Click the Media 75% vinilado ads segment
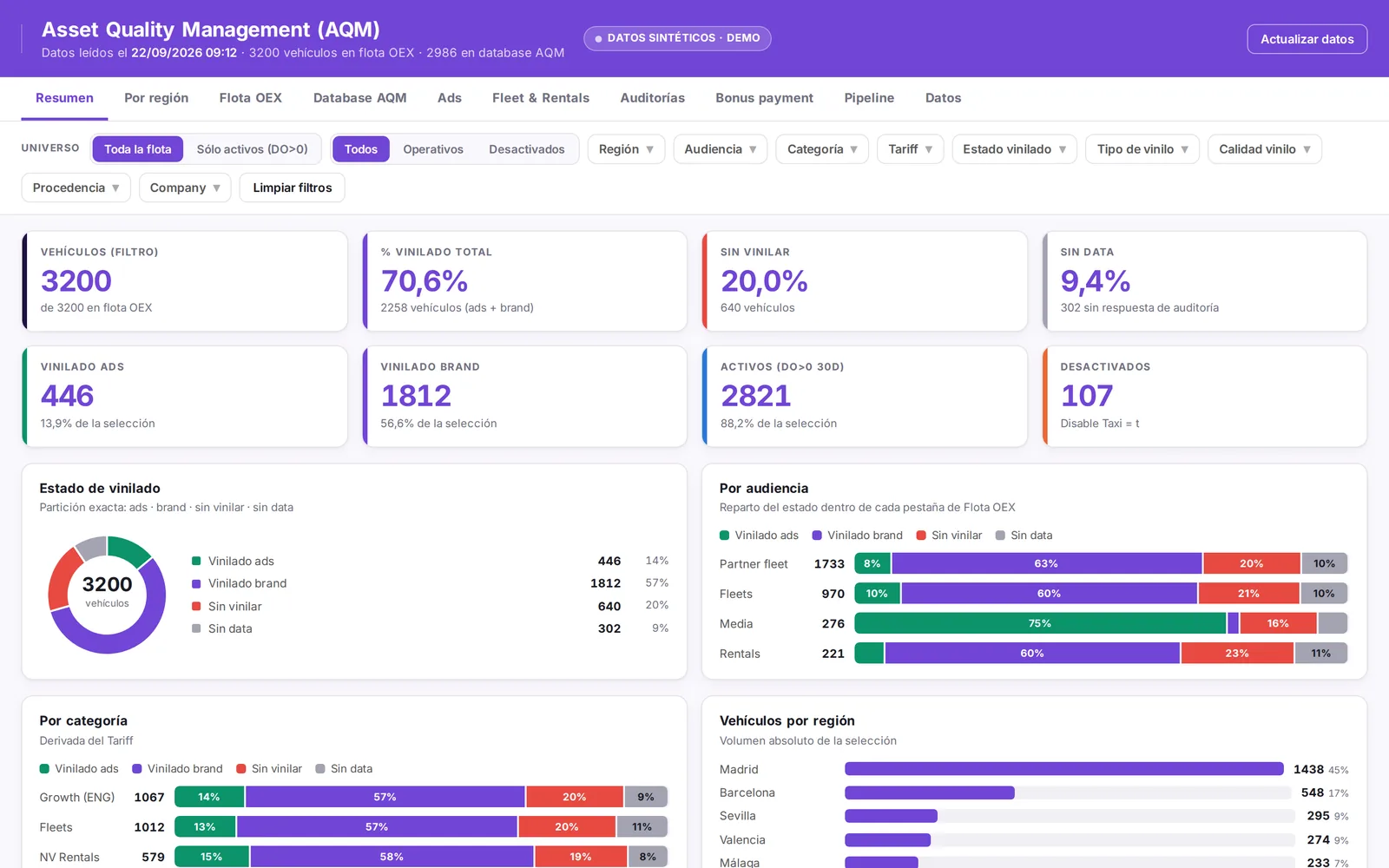The width and height of the screenshot is (1389, 868). click(1040, 623)
